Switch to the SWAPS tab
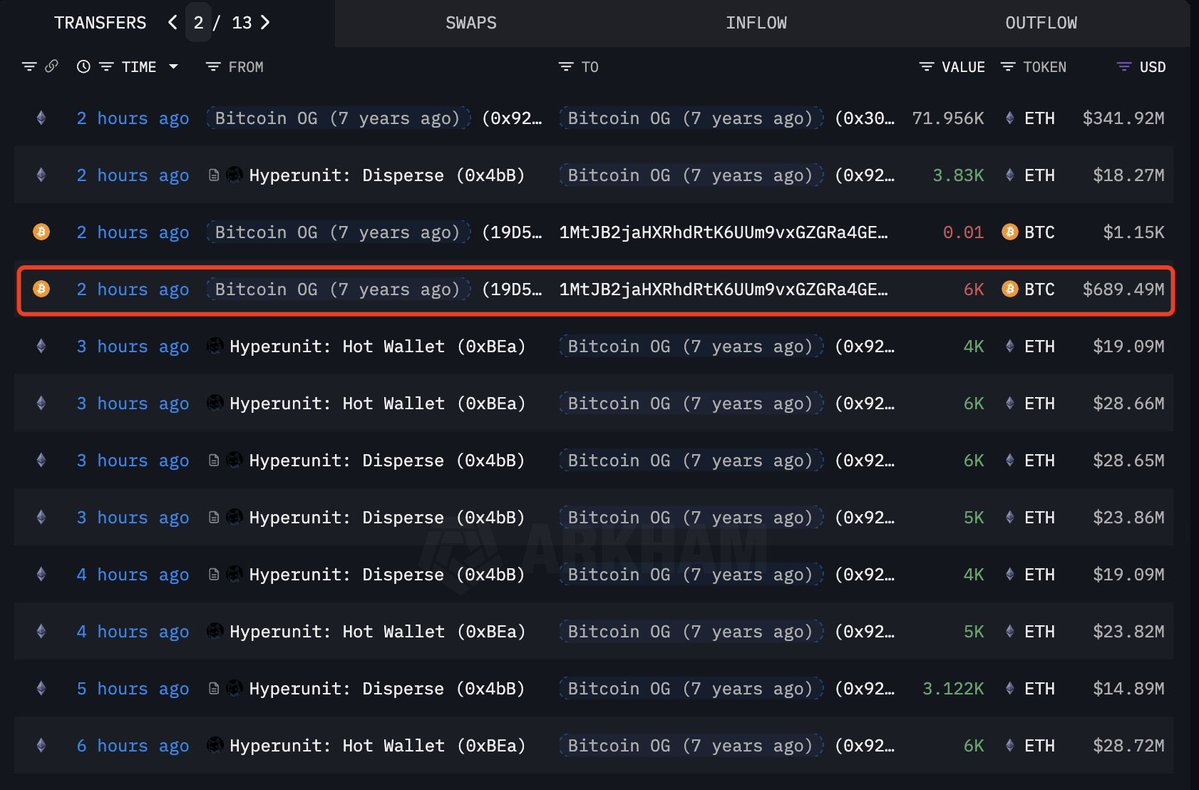Screen dimensions: 1199x790 tap(471, 22)
